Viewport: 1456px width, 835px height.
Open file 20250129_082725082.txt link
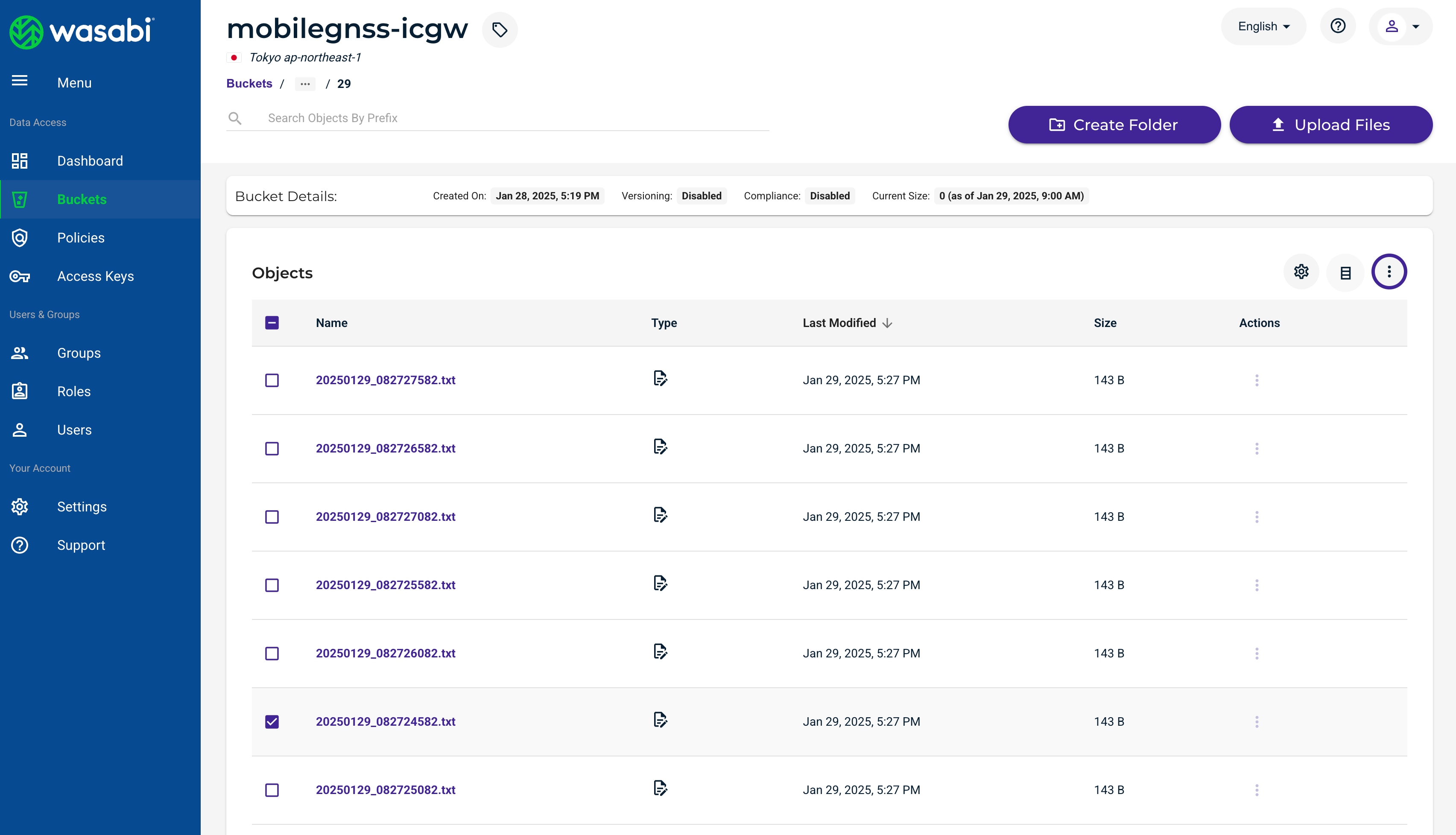(x=386, y=790)
